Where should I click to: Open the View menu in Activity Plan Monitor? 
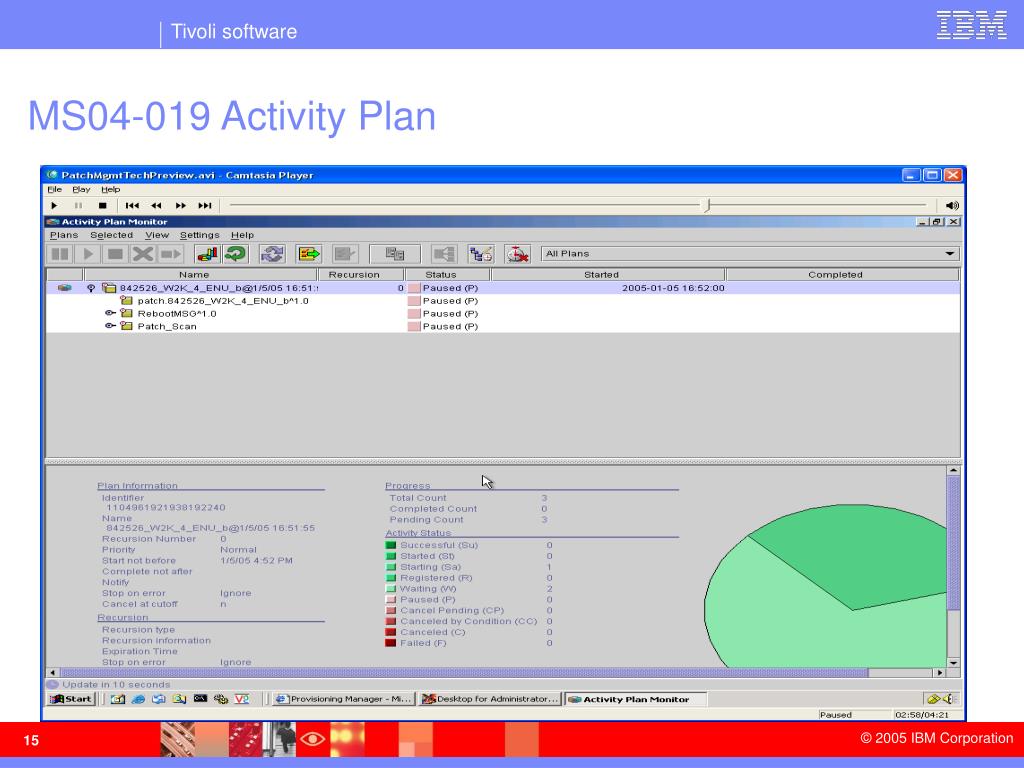[x=157, y=235]
